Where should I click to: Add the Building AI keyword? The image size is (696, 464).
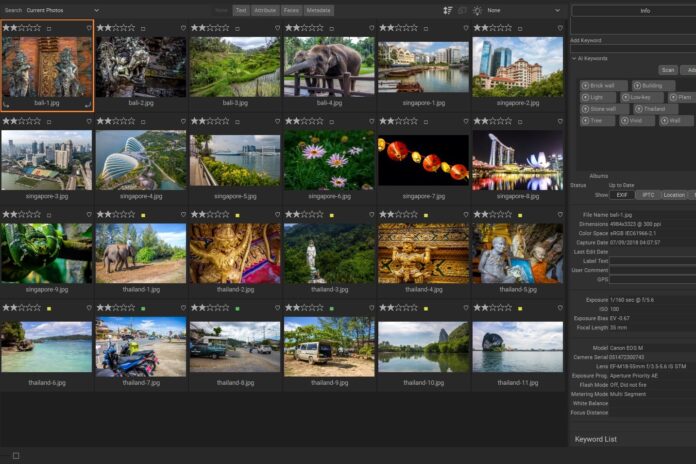pyautogui.click(x=653, y=86)
